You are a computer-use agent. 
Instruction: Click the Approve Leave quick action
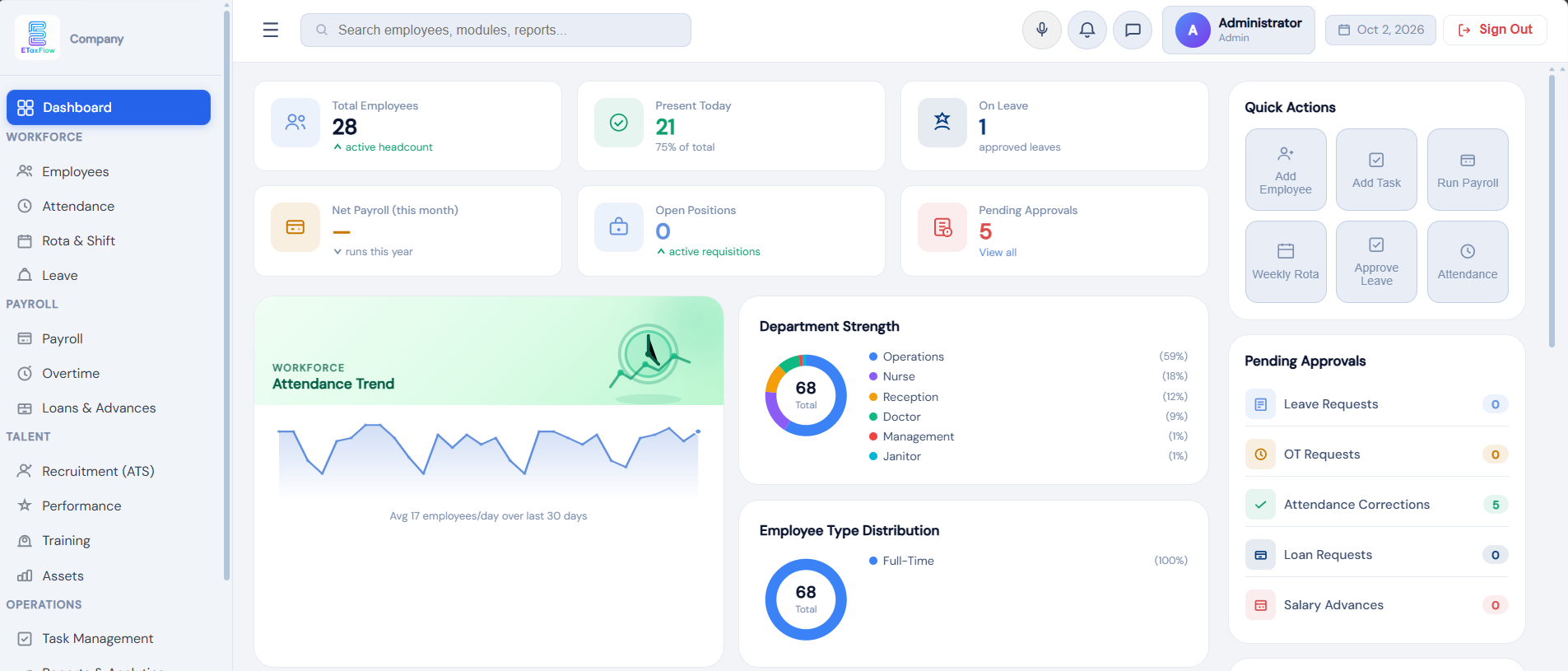coord(1376,262)
